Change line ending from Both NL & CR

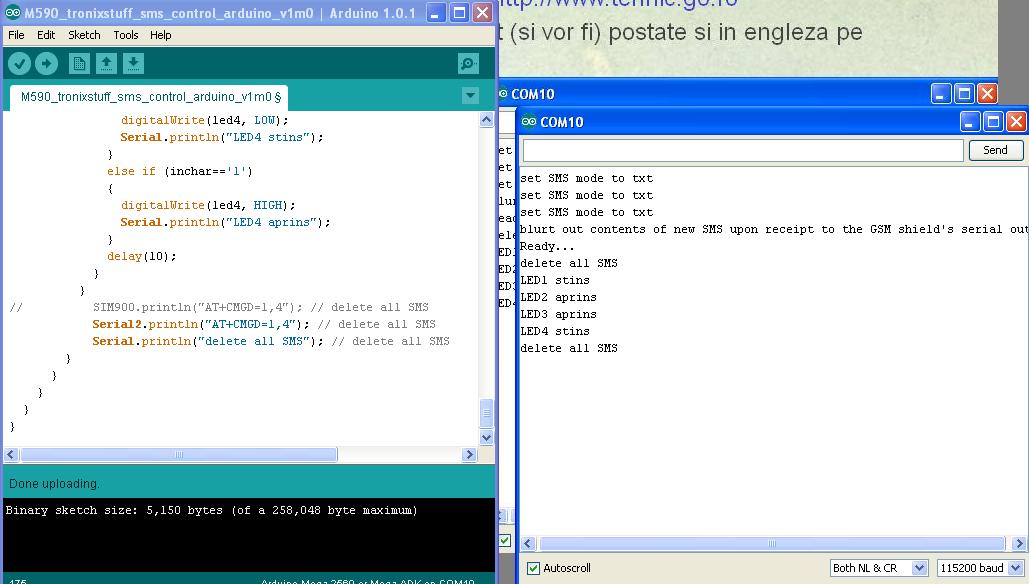(878, 567)
